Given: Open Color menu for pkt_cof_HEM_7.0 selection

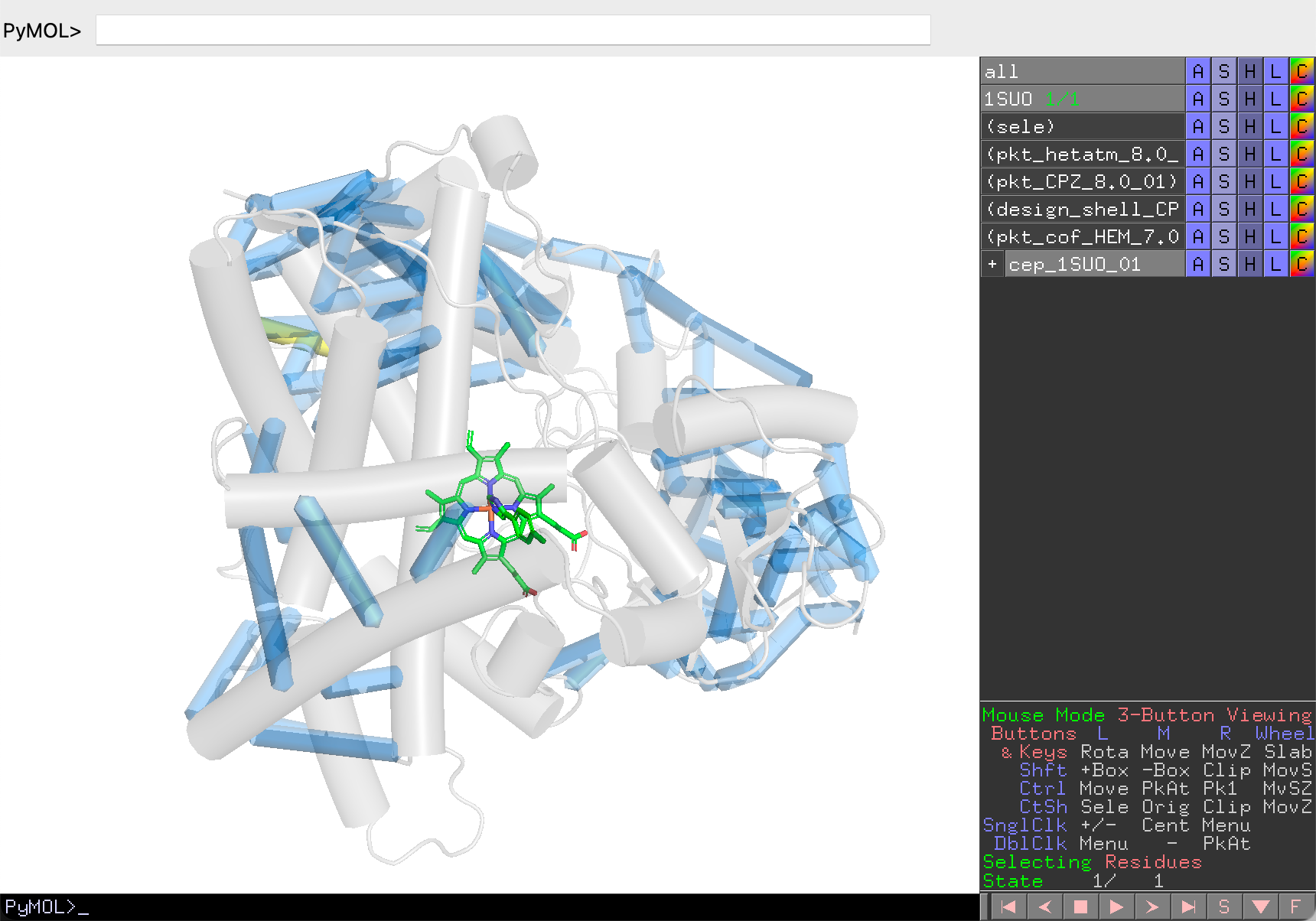Looking at the screenshot, I should (x=1302, y=236).
